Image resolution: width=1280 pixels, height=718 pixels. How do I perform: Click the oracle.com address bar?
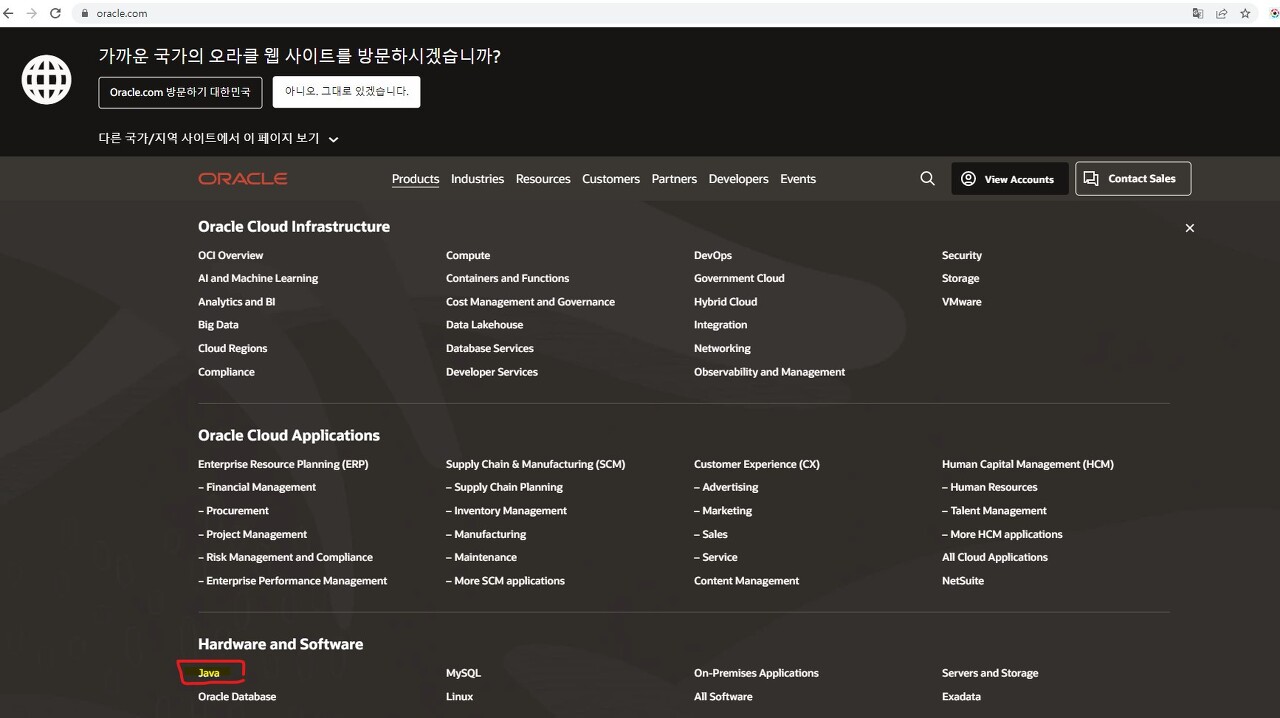tap(630, 13)
